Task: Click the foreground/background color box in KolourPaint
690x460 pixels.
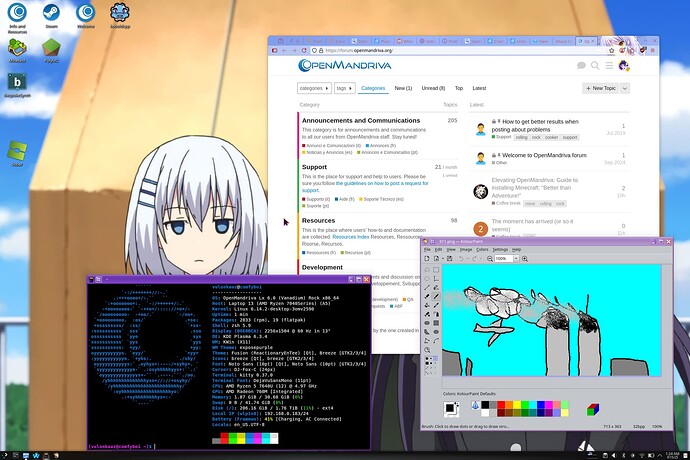Action: (451, 408)
